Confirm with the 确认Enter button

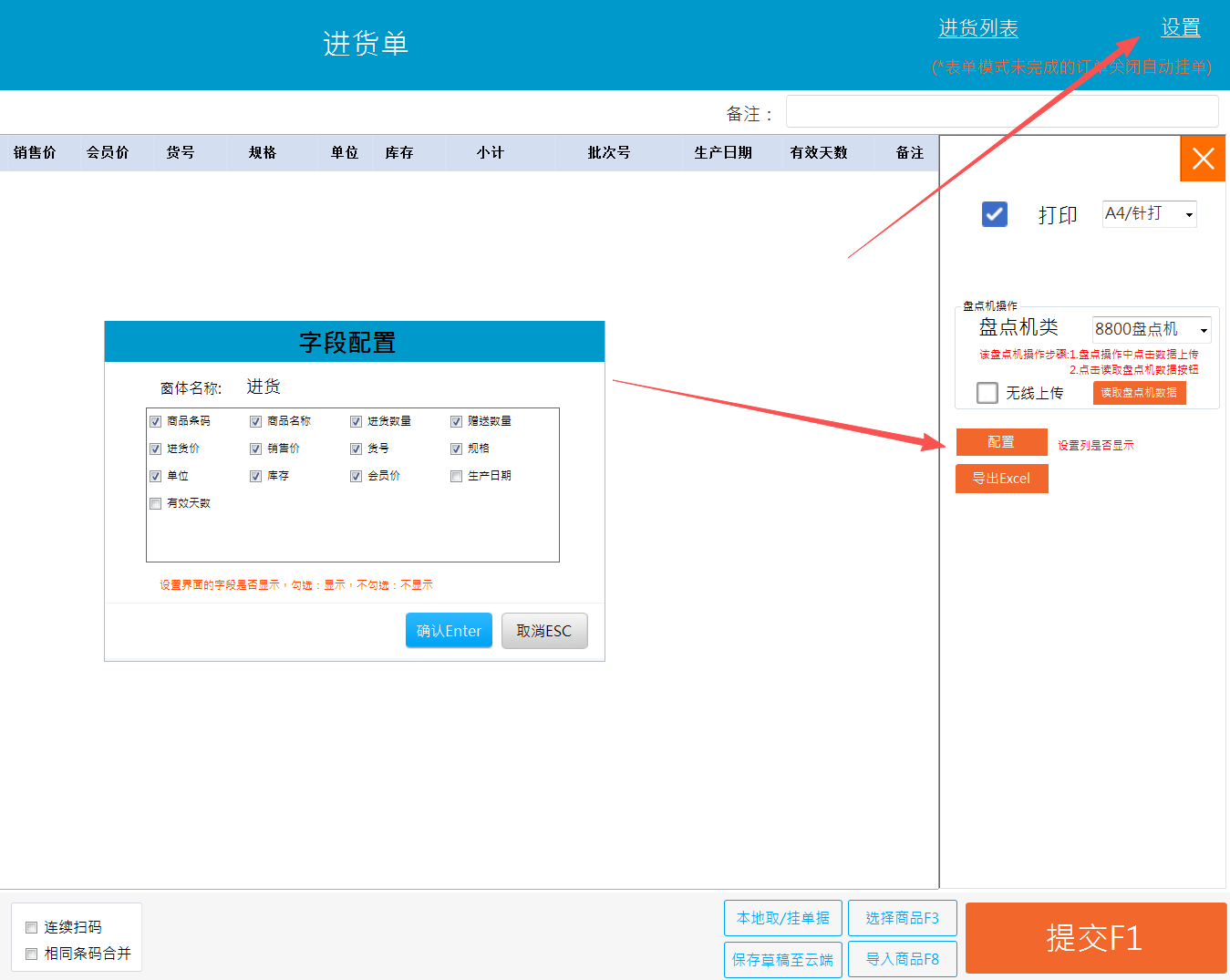click(x=449, y=631)
